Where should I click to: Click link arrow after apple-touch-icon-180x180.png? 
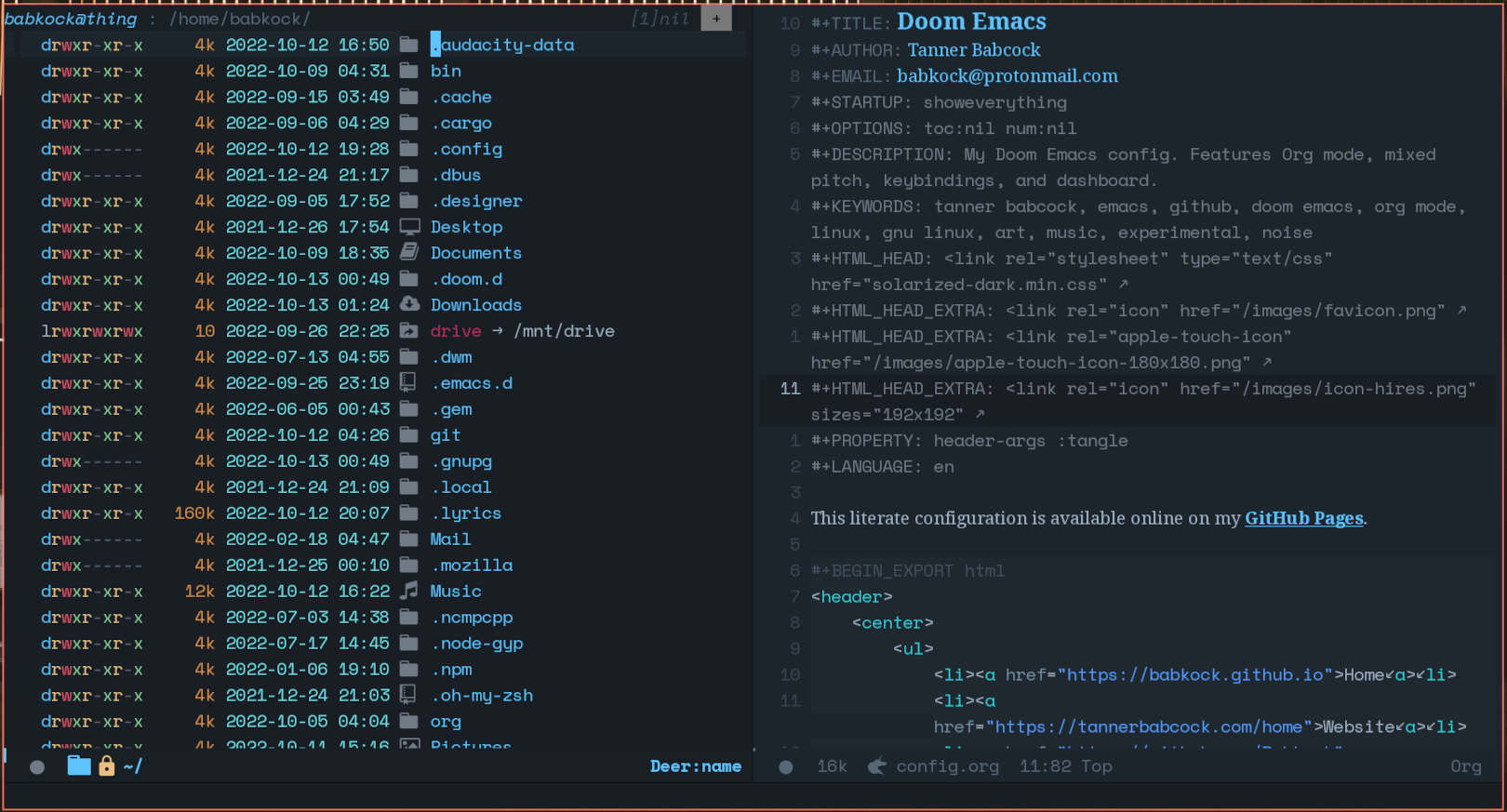click(1267, 362)
